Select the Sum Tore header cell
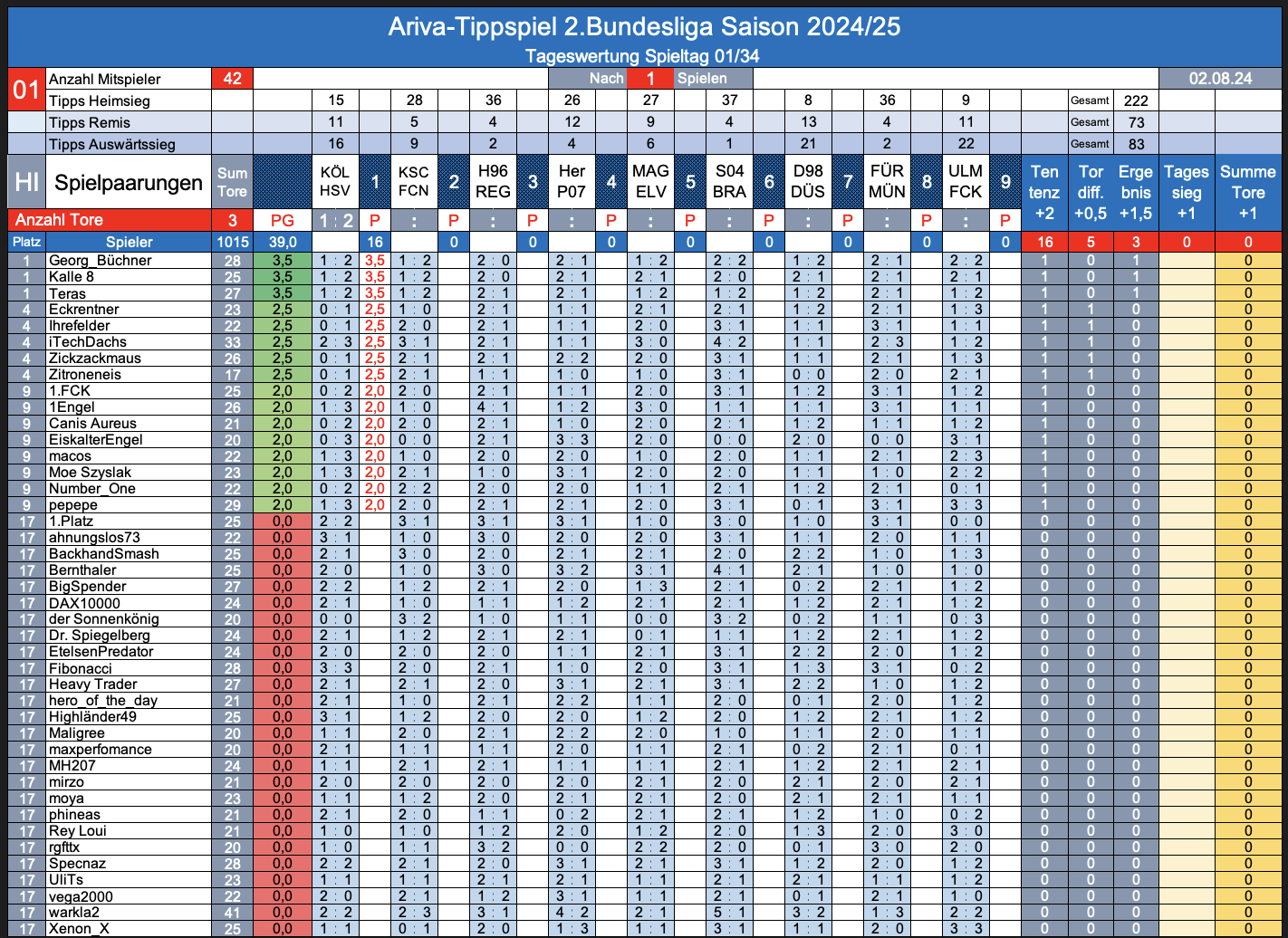The width and height of the screenshot is (1288, 938). 232,182
